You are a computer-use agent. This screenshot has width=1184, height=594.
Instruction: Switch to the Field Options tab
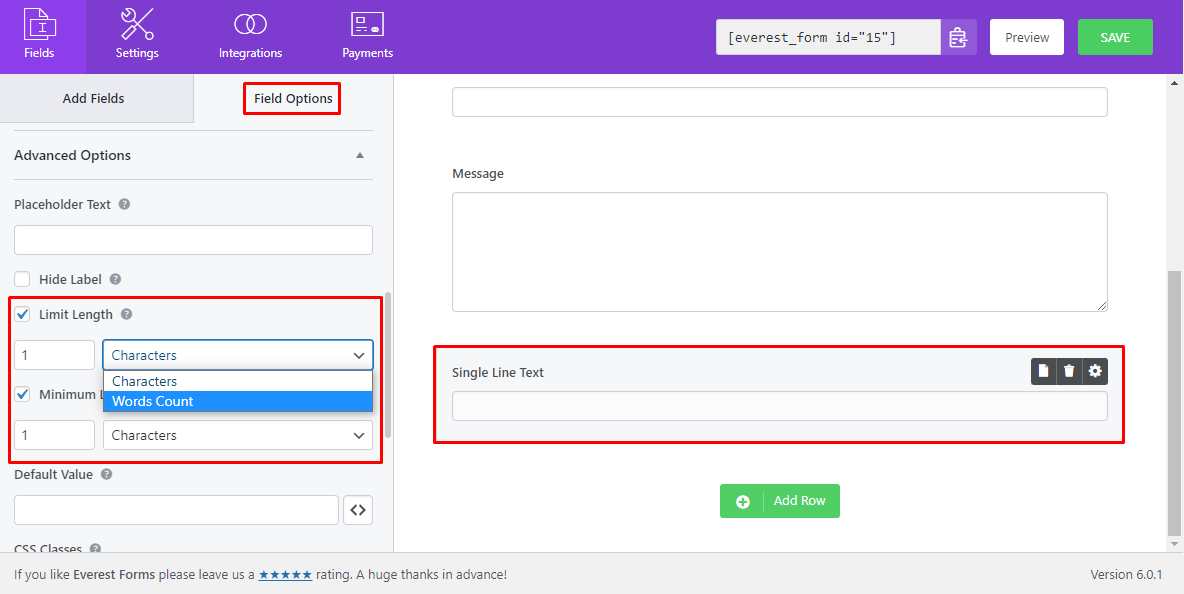tap(291, 98)
